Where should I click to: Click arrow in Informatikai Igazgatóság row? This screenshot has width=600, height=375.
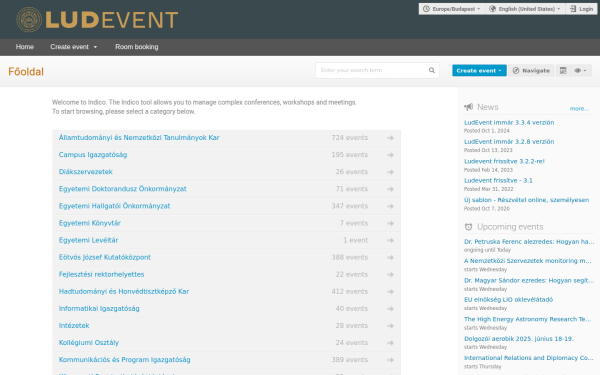click(390, 309)
